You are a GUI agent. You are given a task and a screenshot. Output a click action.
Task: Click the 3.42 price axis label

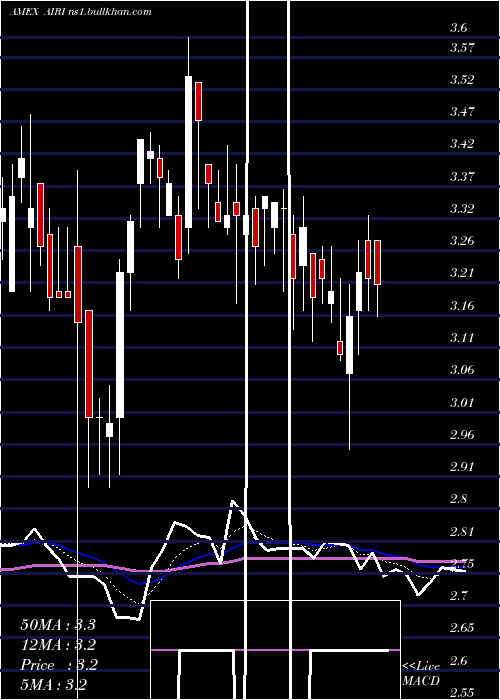point(462,144)
